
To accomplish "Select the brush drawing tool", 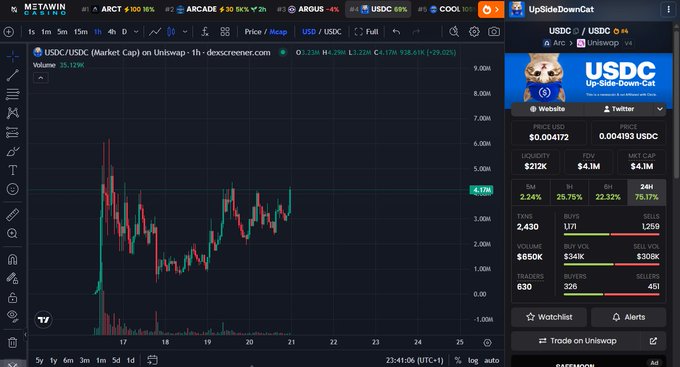I will 13,151.
